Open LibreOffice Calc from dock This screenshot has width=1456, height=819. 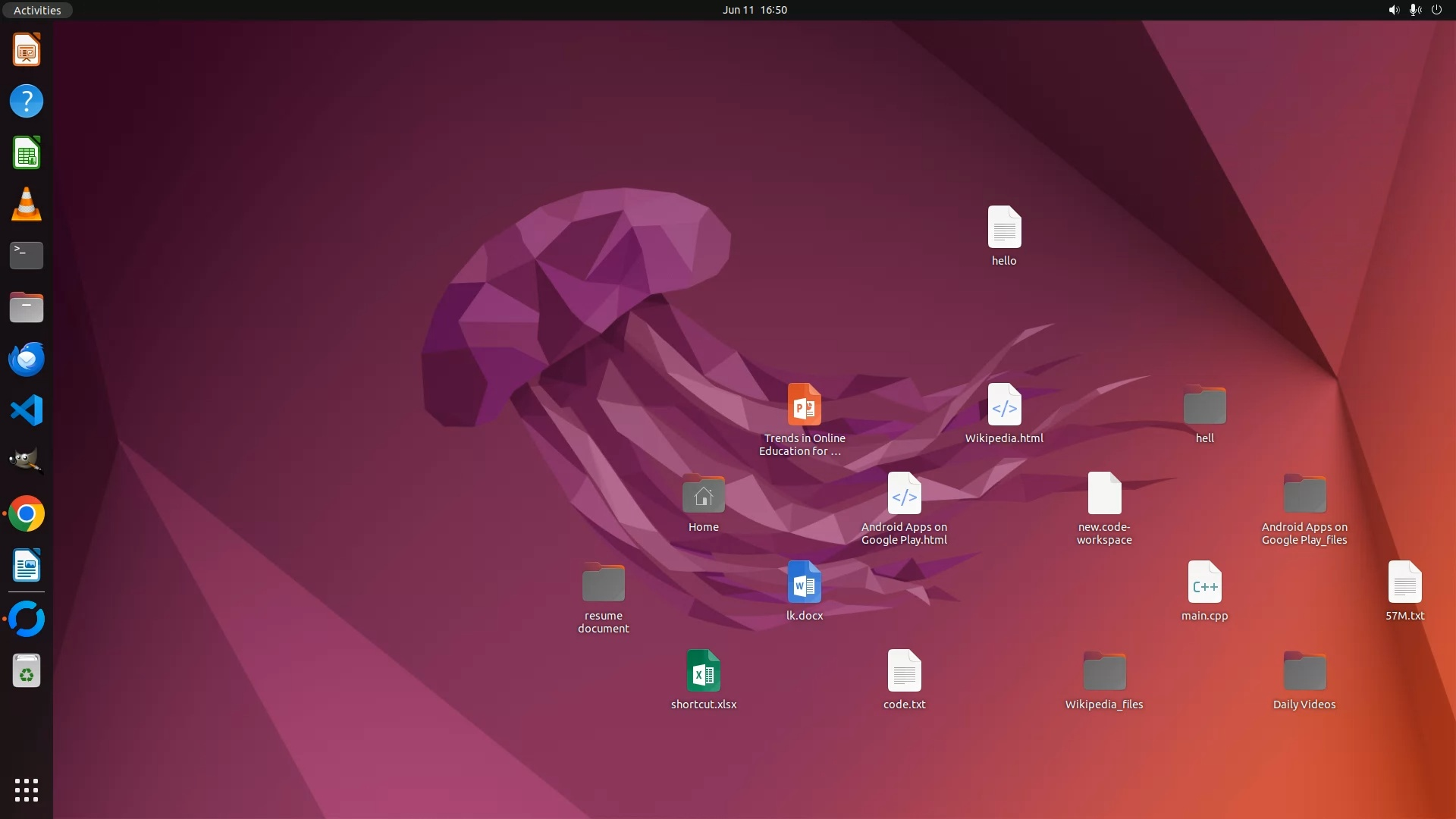[27, 154]
